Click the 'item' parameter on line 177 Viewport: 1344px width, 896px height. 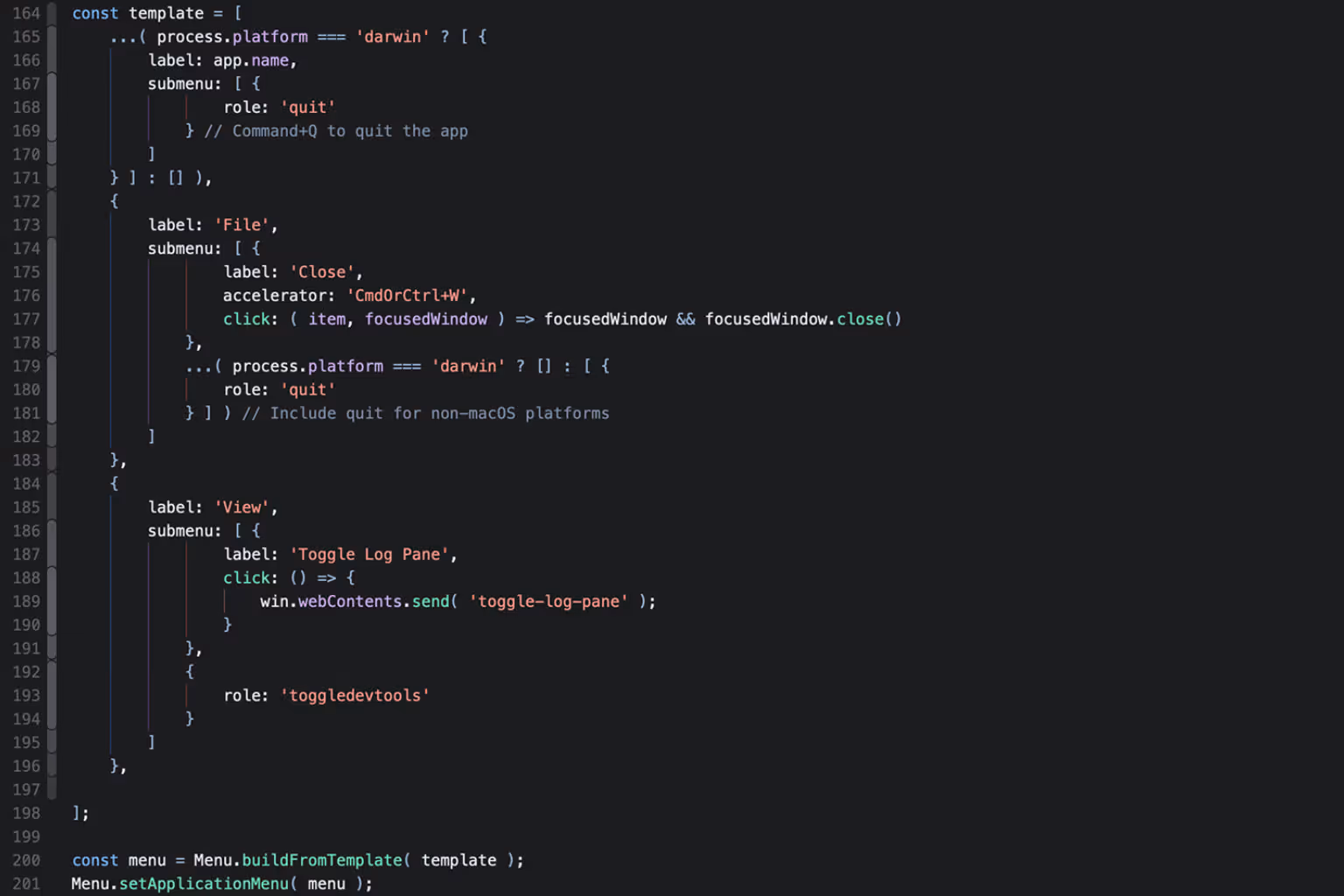(x=327, y=319)
